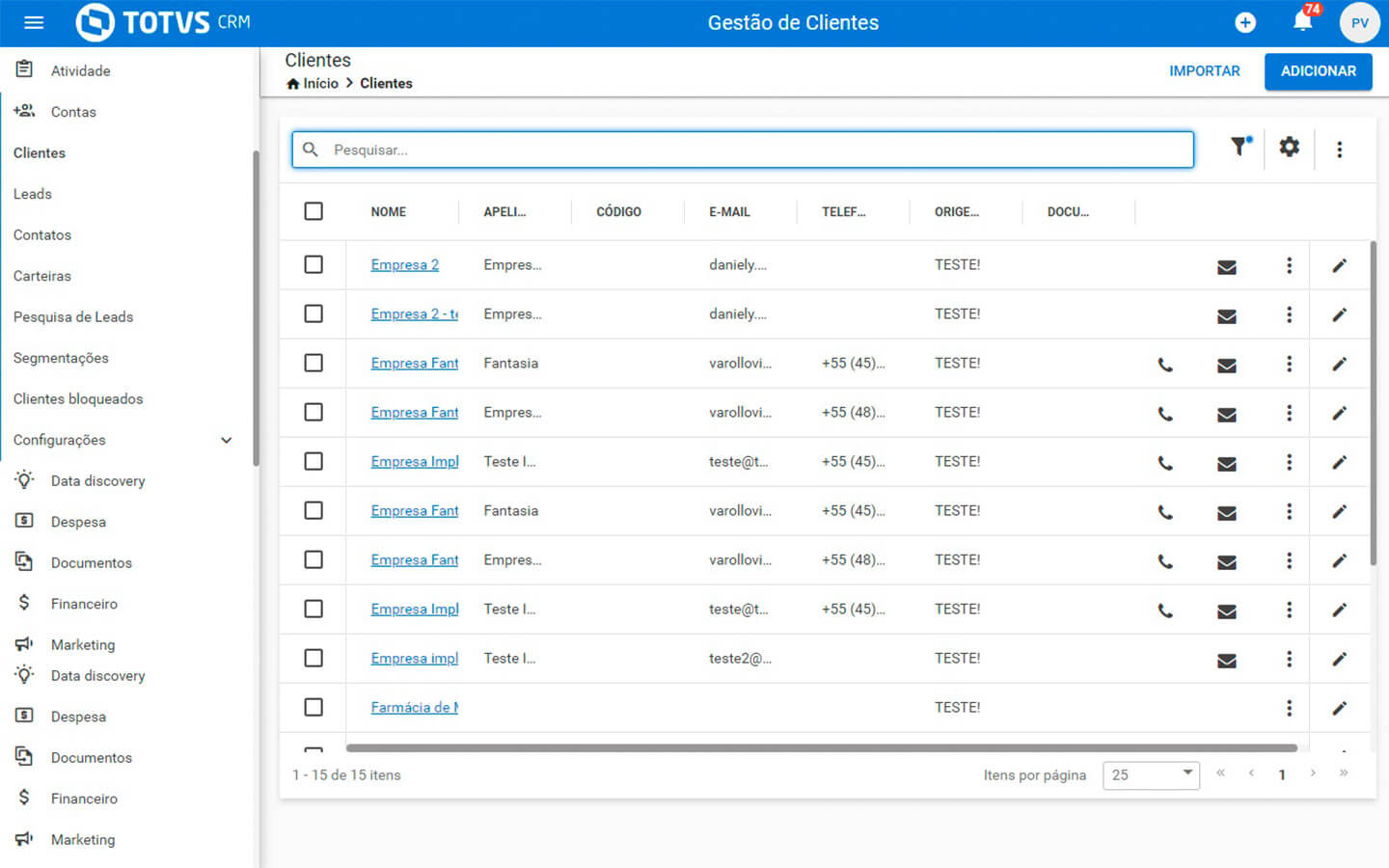Open more options menu beside settings gear

pos(1339,149)
